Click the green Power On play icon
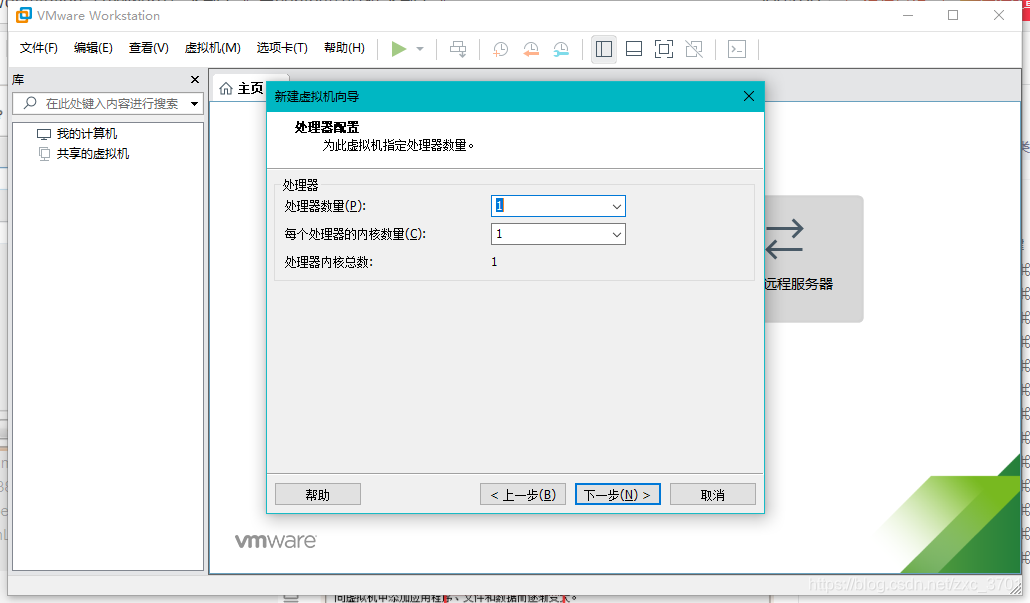 (x=398, y=49)
